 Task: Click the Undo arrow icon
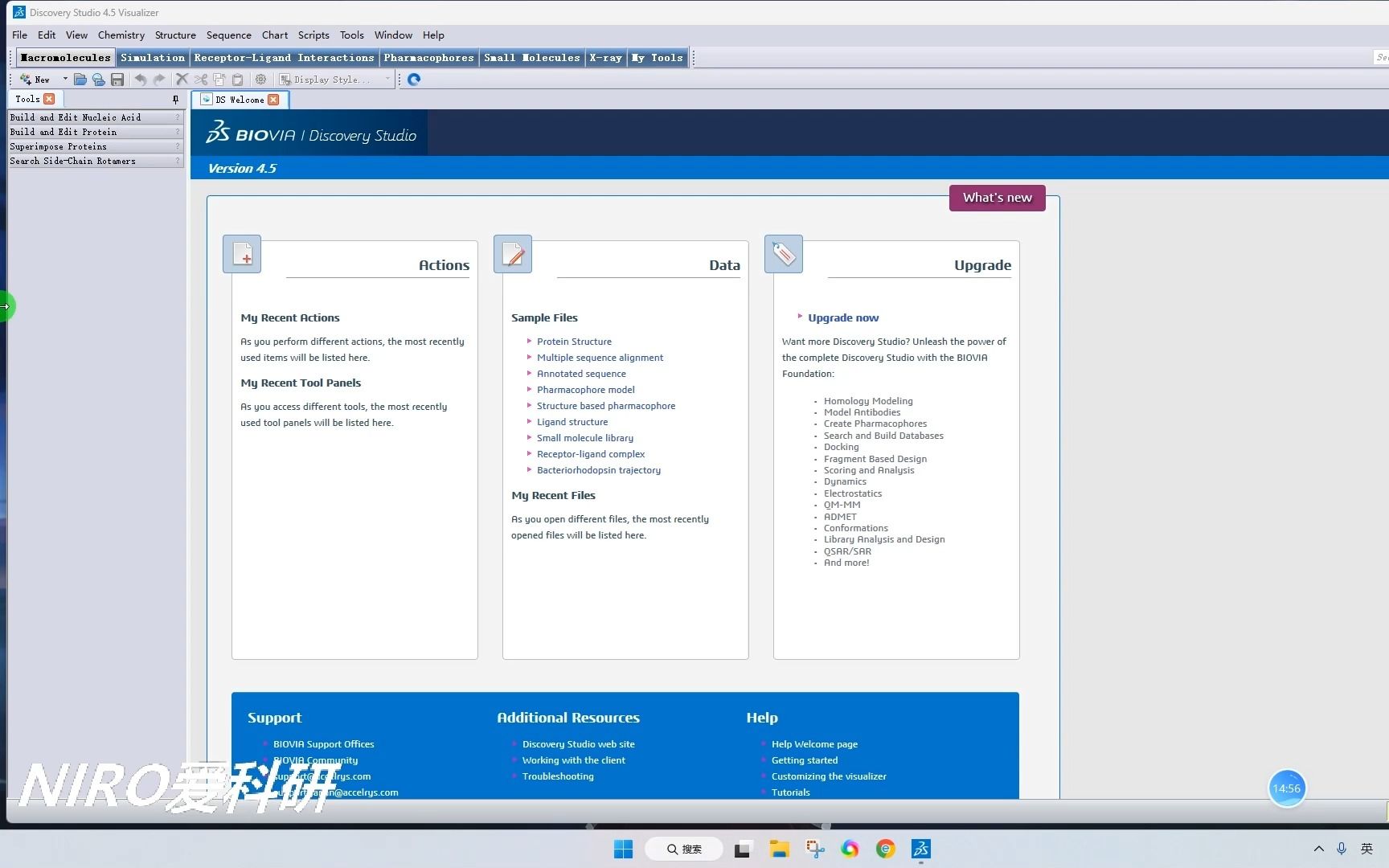pyautogui.click(x=141, y=80)
